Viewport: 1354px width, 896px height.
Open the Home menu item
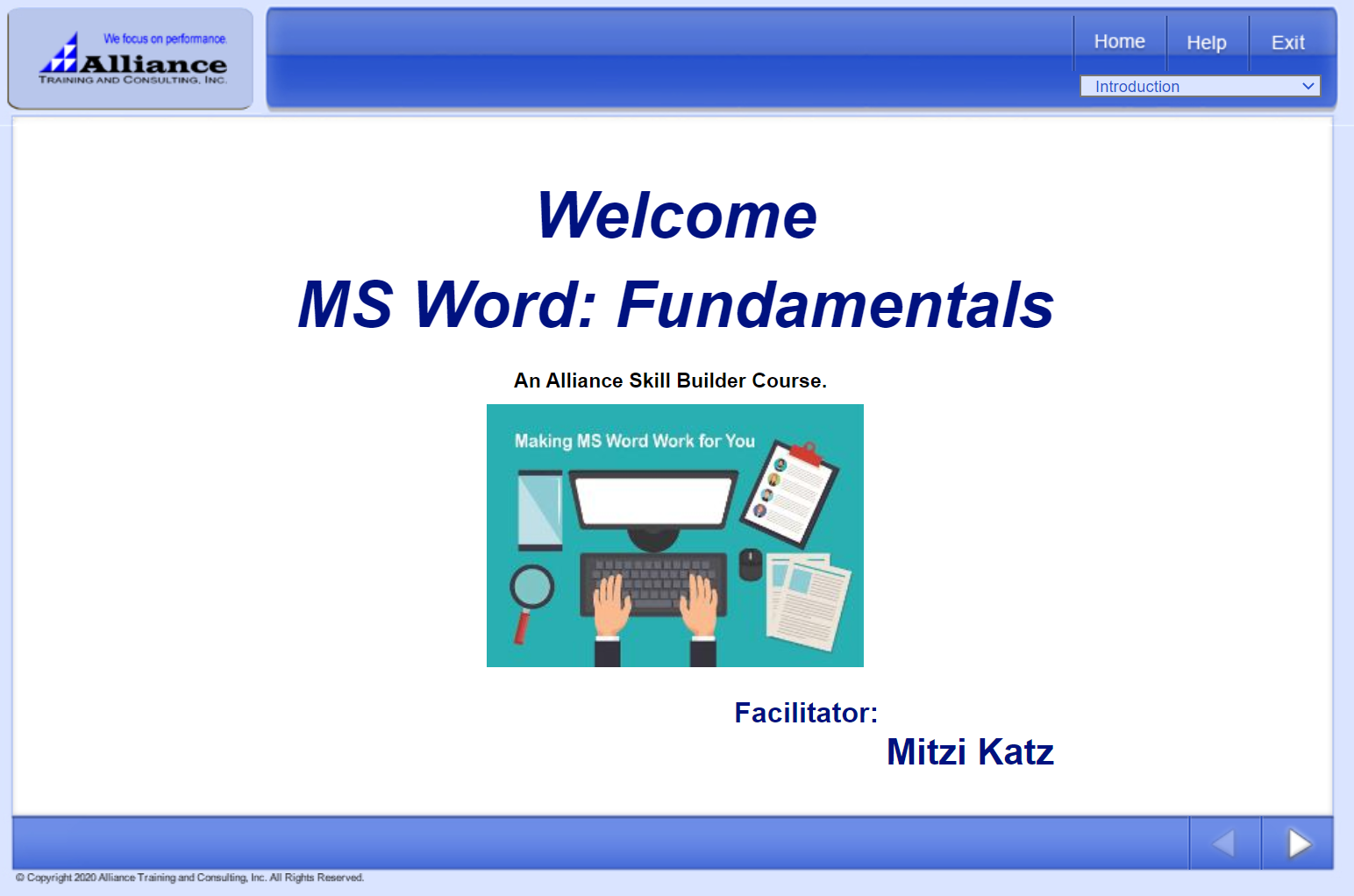[1119, 42]
